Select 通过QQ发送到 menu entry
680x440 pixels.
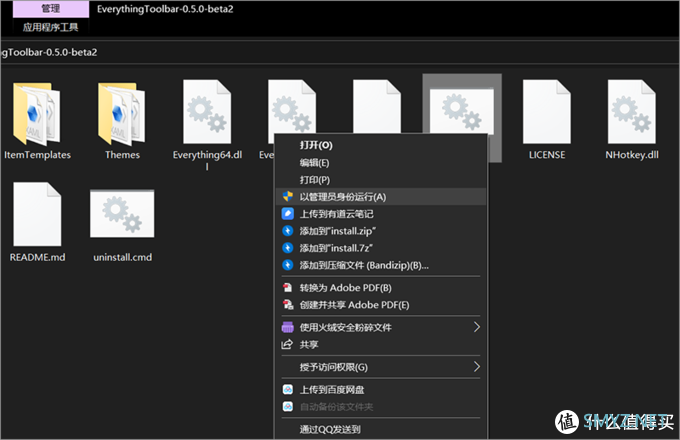[381, 429]
